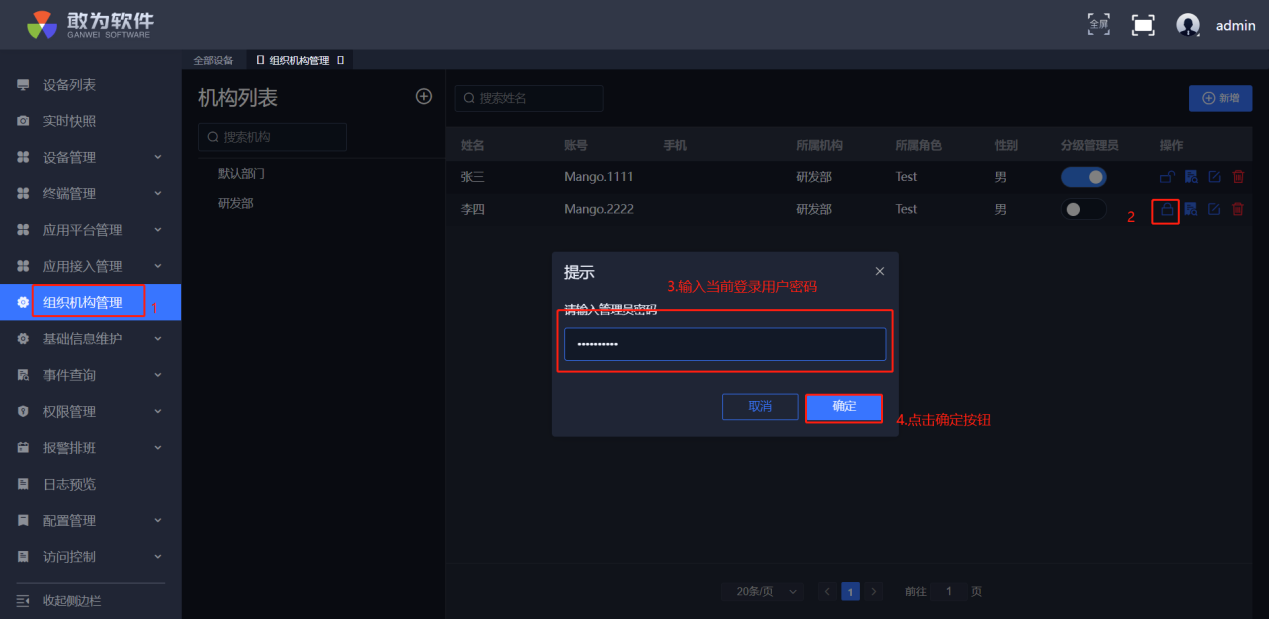
Task: Expand 设备管理 with its chevron
Action: coord(158,157)
